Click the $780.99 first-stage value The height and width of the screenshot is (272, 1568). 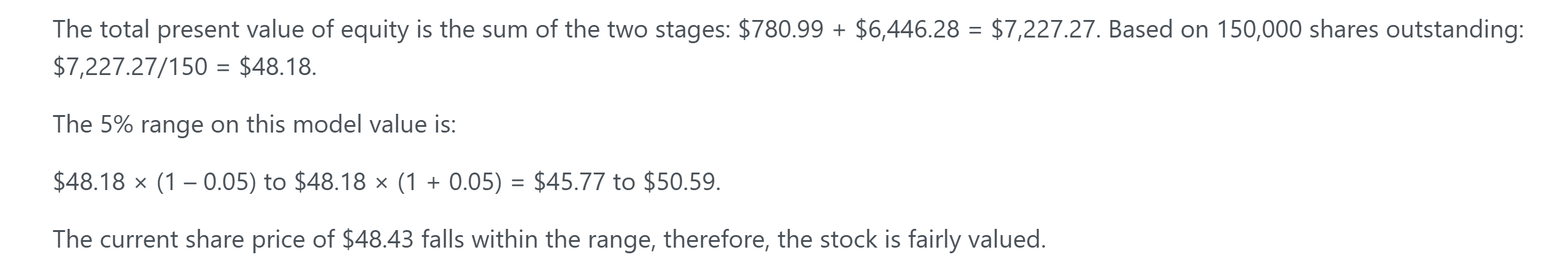(x=781, y=29)
